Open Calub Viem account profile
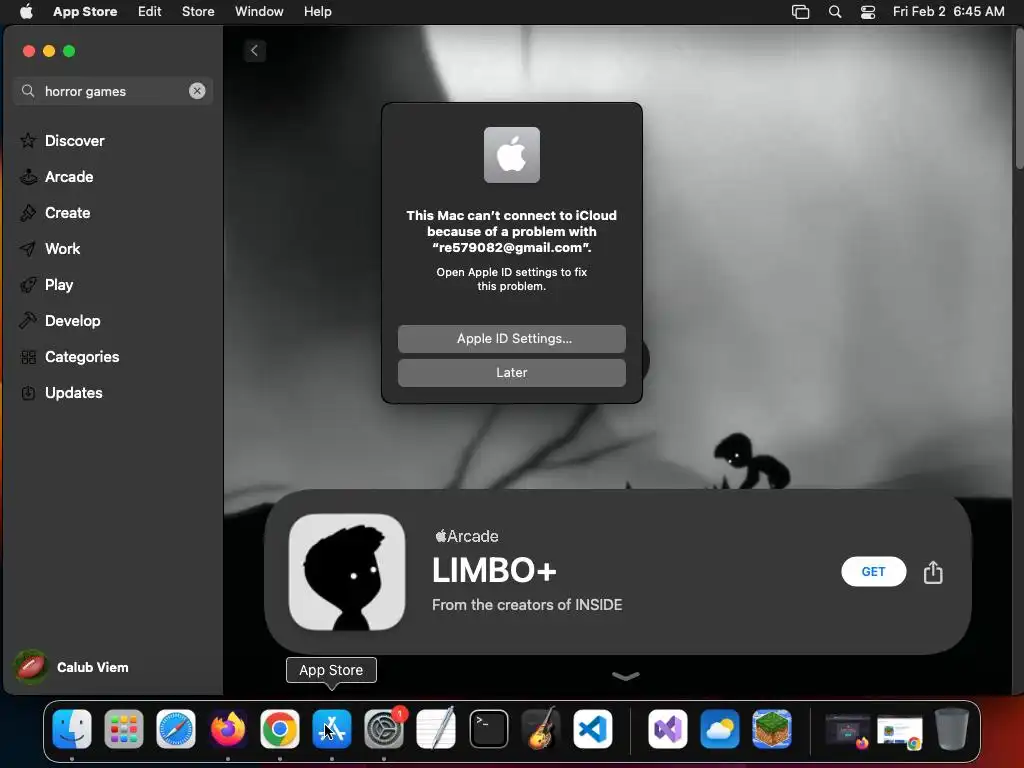 (72, 667)
